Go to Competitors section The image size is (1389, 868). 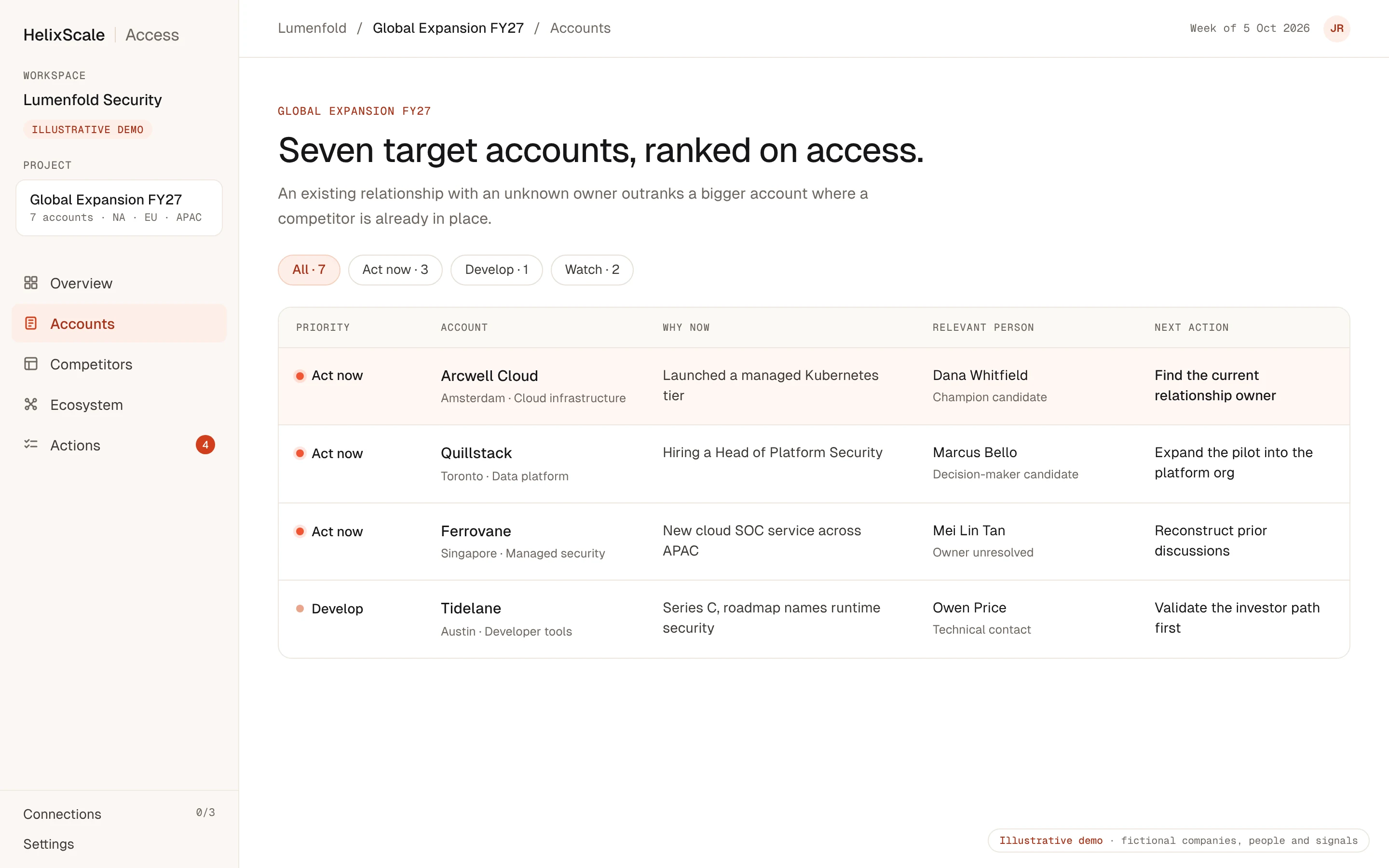click(119, 364)
